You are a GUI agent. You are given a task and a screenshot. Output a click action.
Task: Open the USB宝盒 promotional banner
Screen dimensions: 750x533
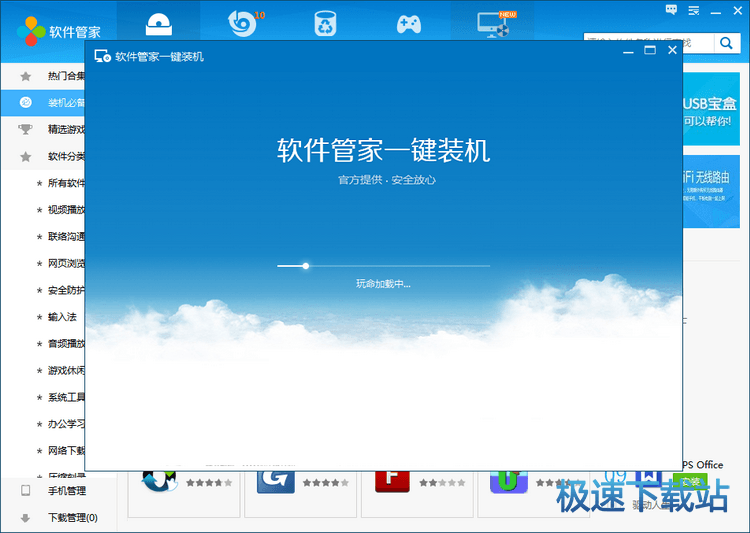click(711, 109)
